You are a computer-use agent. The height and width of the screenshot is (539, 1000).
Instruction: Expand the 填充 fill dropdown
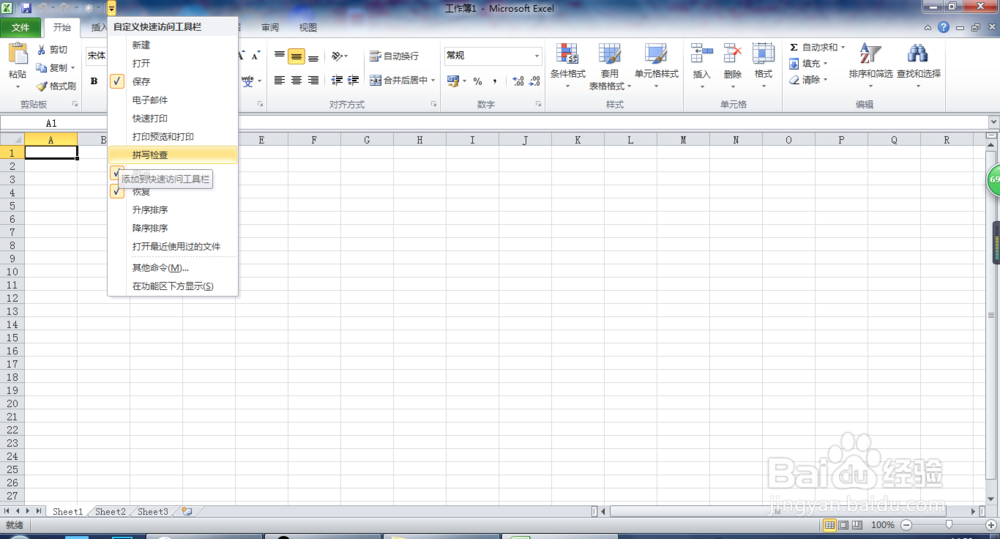[825, 64]
